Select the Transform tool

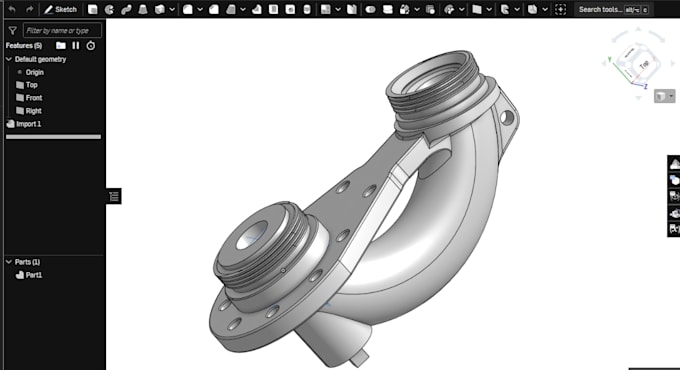pos(405,9)
